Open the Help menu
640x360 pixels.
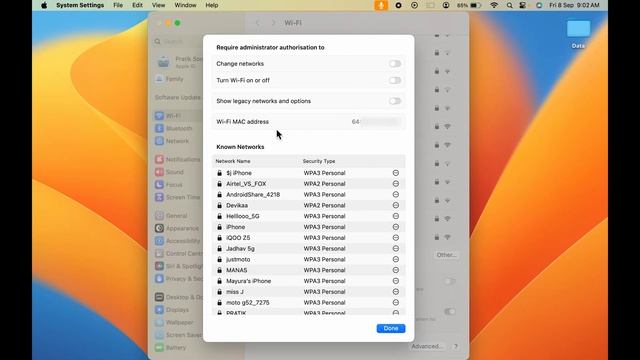211,5
